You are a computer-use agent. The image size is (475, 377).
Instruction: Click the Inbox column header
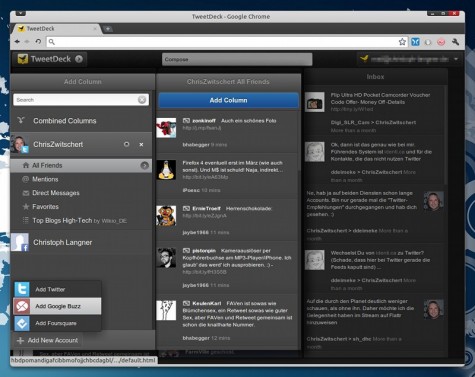click(375, 77)
